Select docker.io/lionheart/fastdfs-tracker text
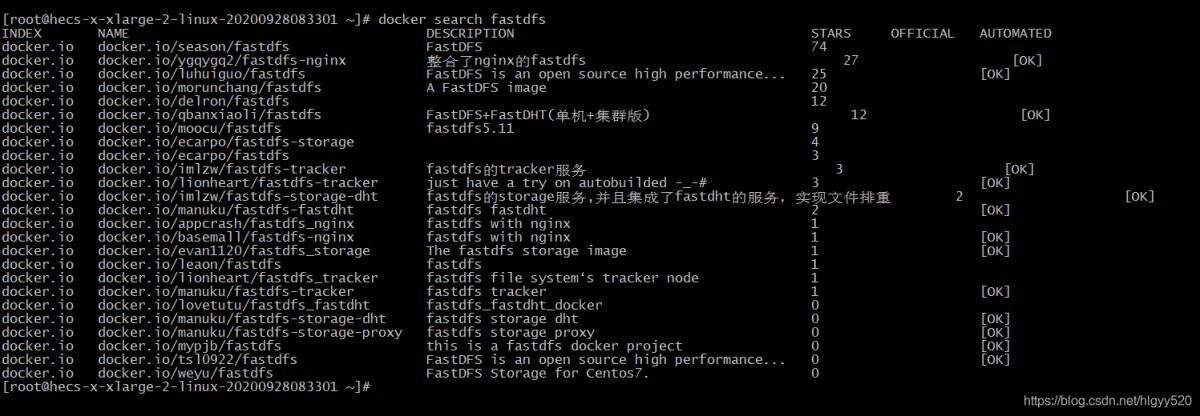The height and width of the screenshot is (416, 1200). pos(237,183)
